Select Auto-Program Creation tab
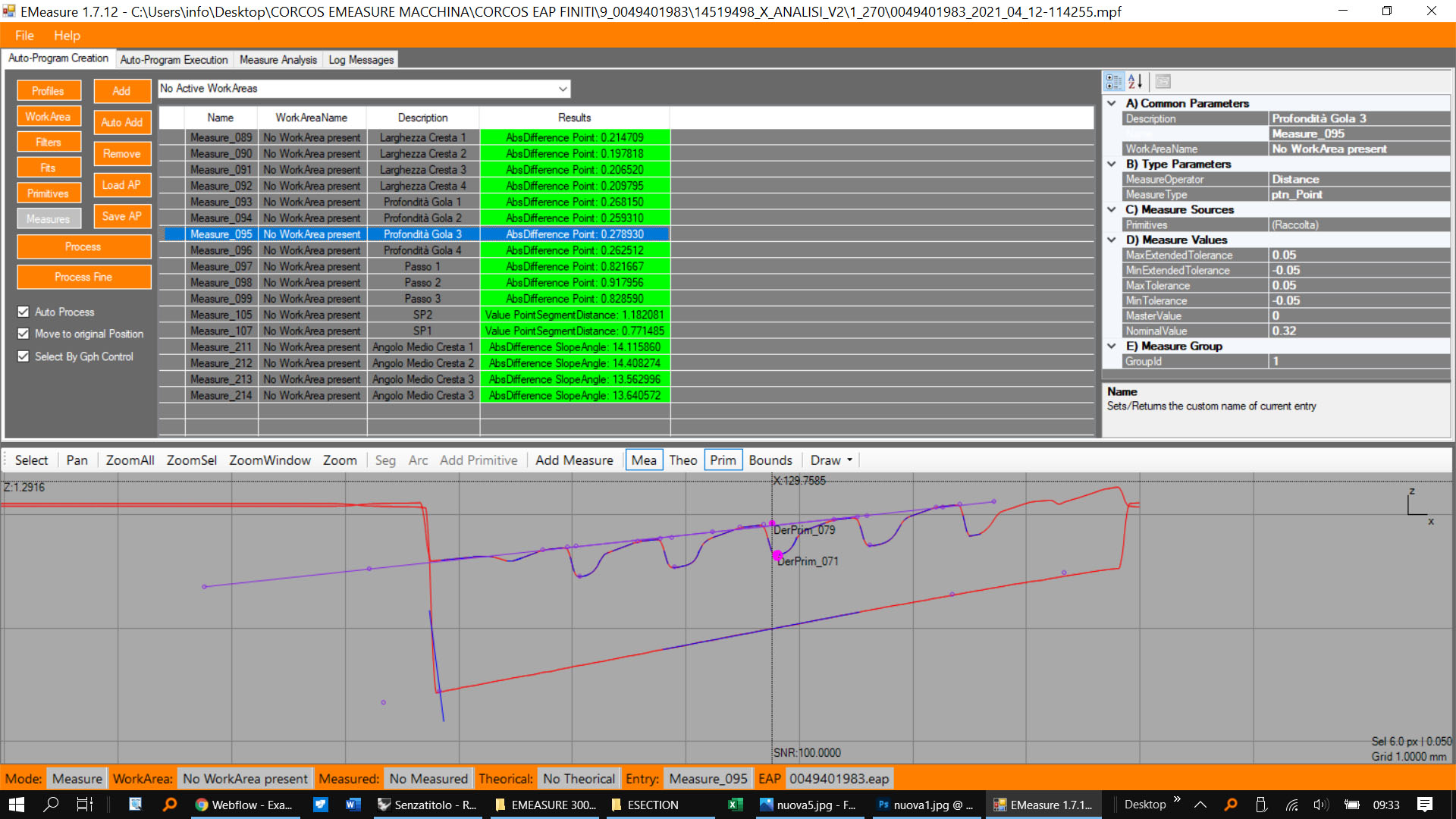The image size is (1456, 819). point(58,58)
